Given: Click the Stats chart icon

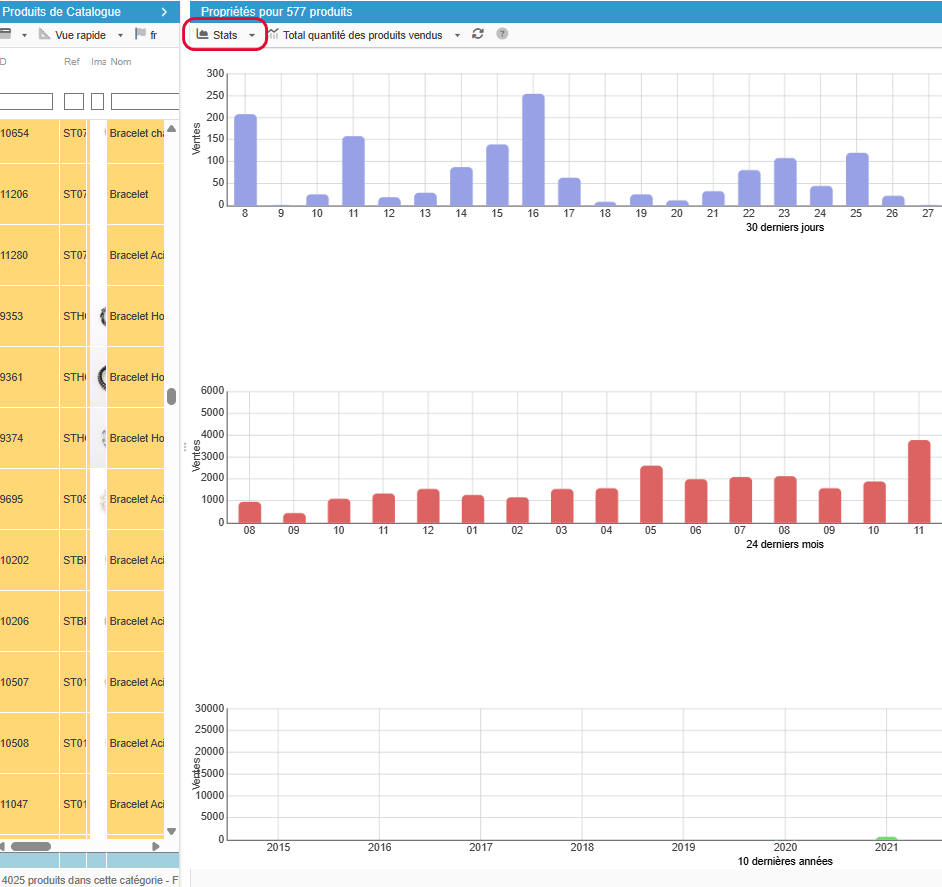Looking at the screenshot, I should click(x=203, y=34).
